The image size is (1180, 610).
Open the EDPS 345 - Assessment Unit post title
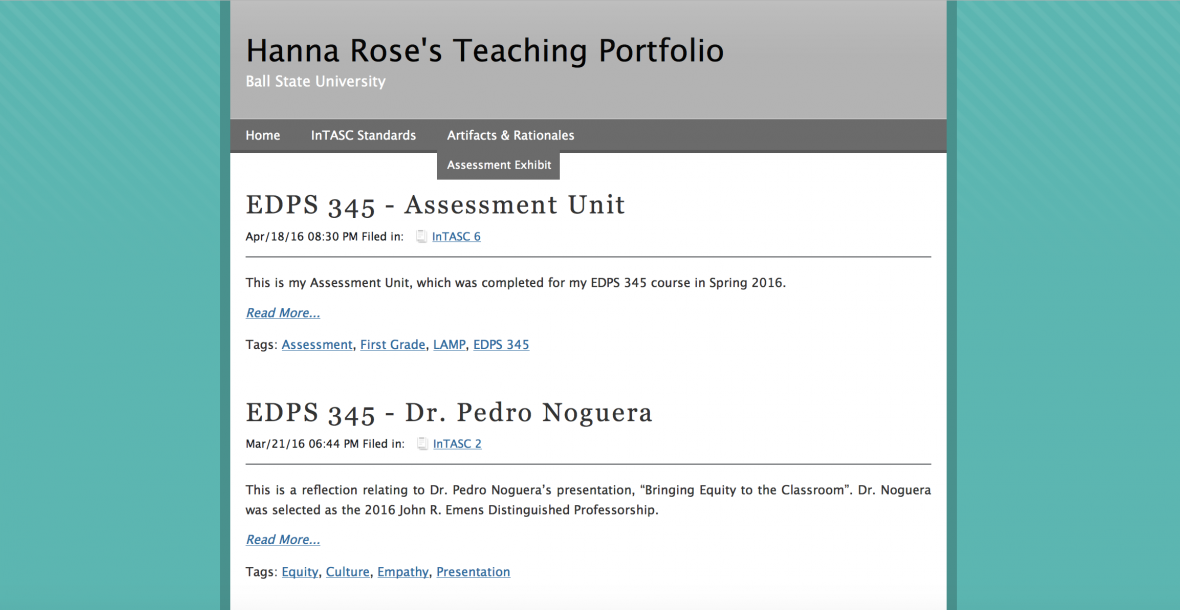(x=435, y=205)
